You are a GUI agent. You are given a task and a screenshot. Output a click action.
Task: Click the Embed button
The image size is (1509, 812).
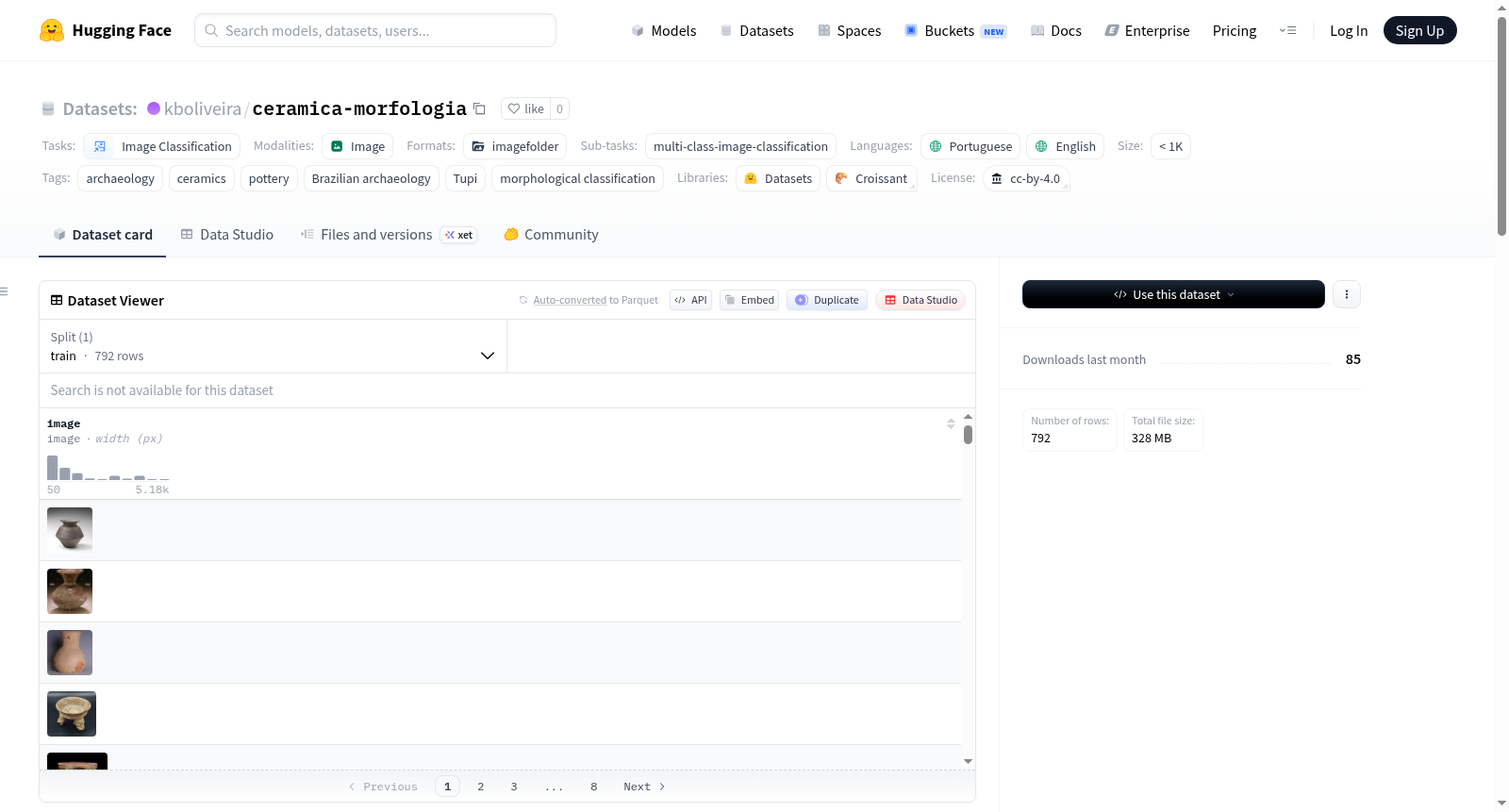click(x=749, y=300)
